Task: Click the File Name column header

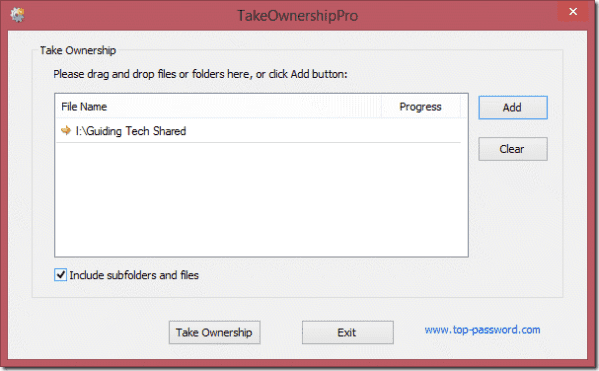Action: click(219, 107)
